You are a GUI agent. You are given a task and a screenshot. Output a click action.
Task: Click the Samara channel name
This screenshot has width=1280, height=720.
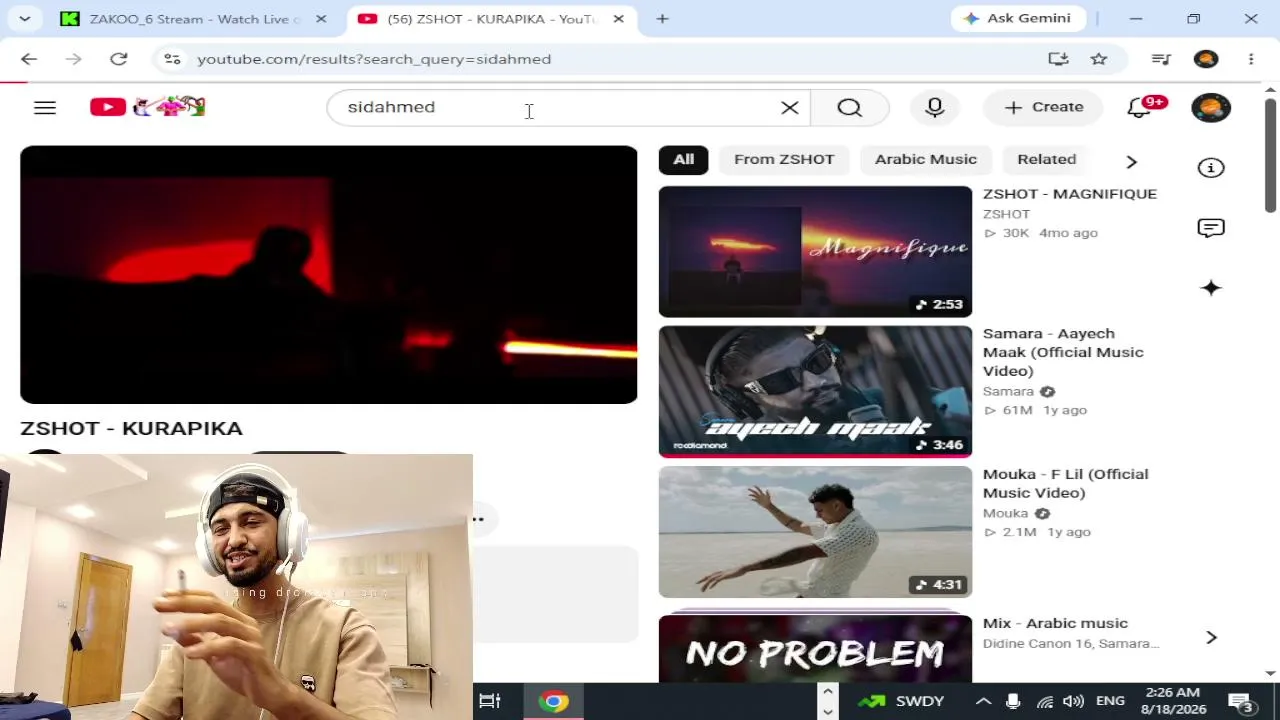point(1008,392)
